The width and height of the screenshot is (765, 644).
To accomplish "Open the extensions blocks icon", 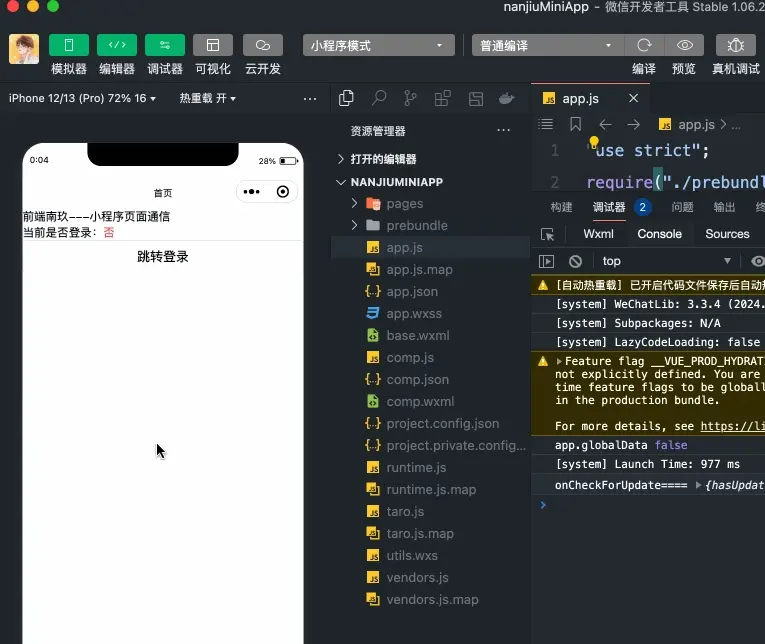I will [443, 99].
